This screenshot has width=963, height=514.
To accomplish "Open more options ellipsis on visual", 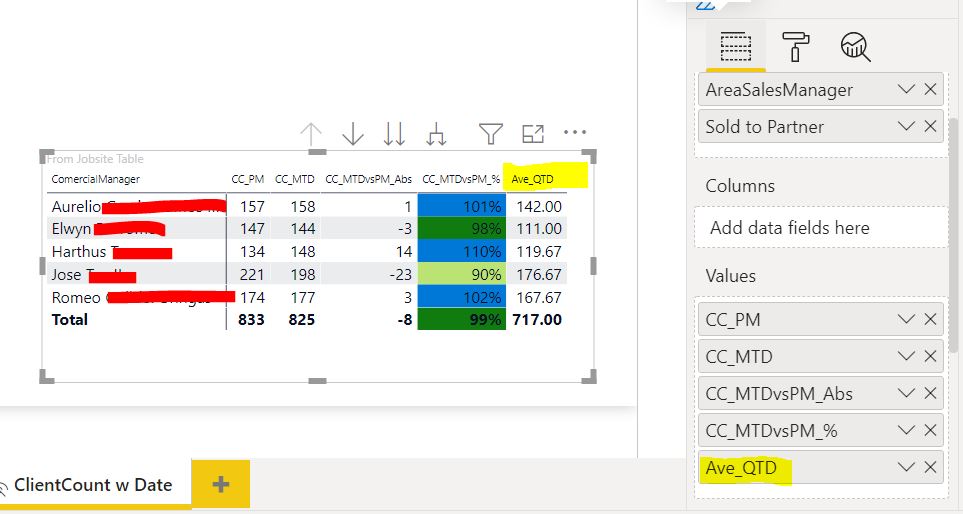I will tap(575, 132).
